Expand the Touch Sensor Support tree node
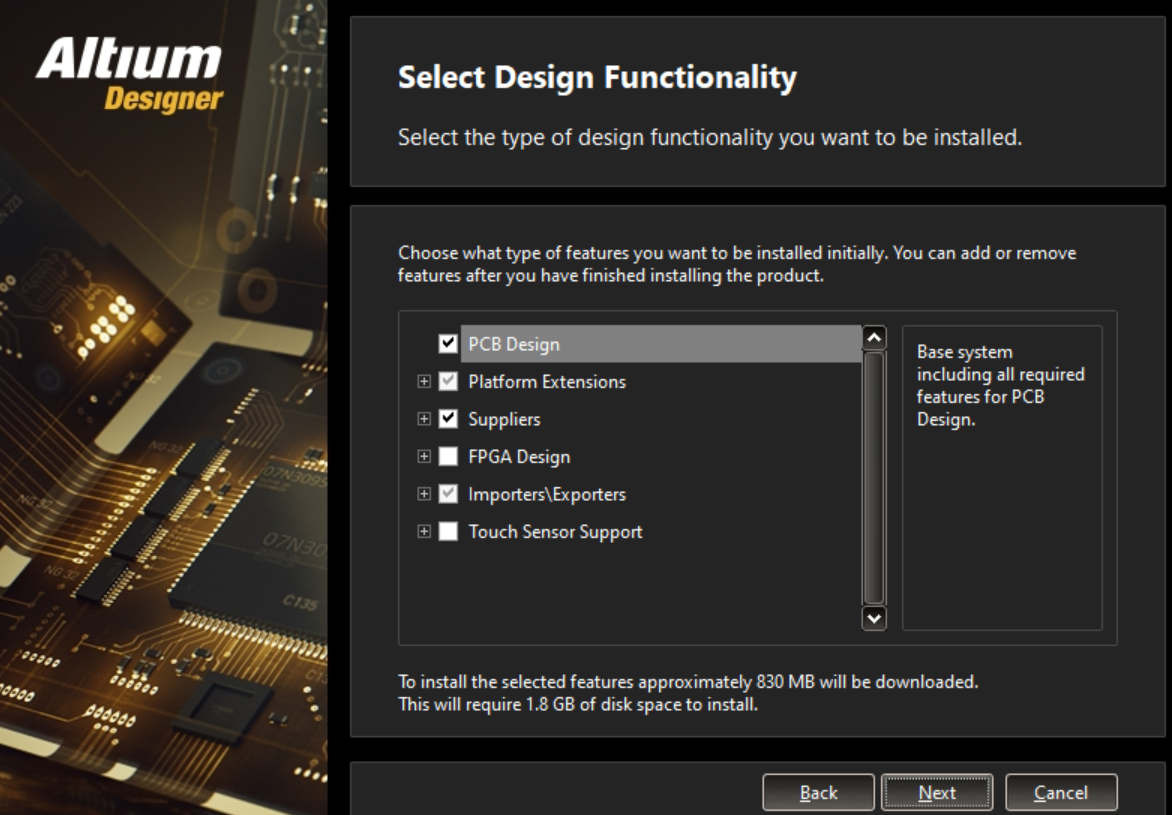Screen dimensions: 1172x815 pyautogui.click(x=424, y=531)
